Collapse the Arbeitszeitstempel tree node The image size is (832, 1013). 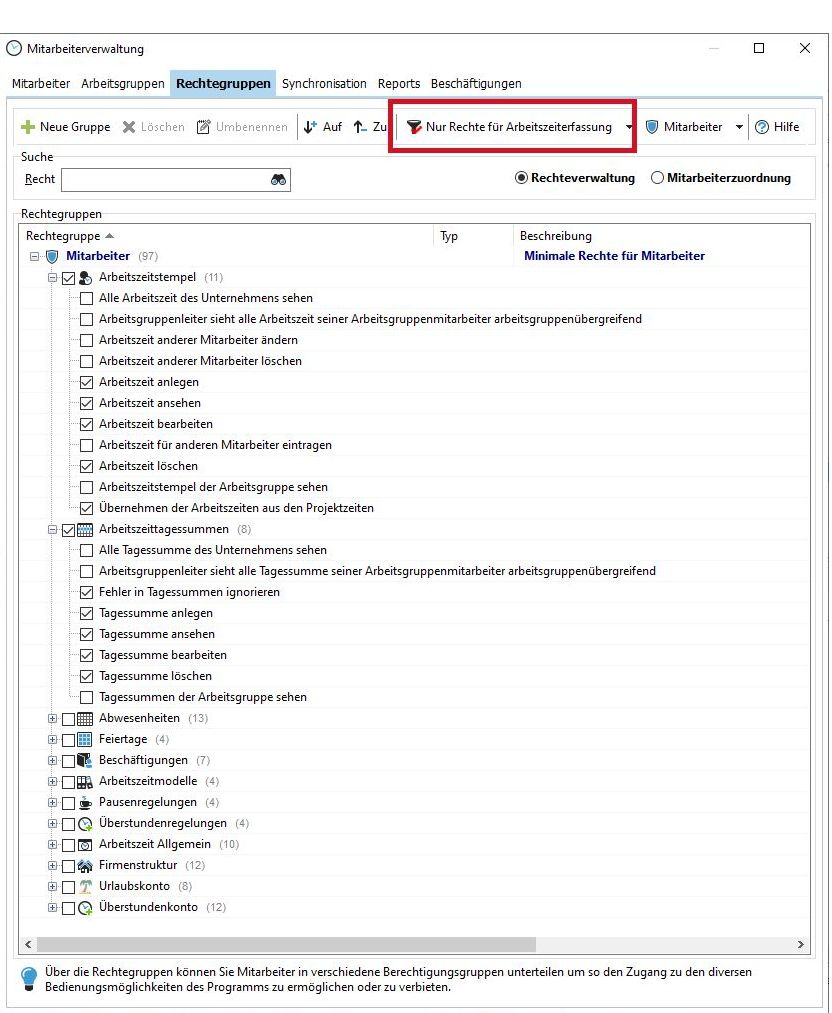(x=53, y=277)
